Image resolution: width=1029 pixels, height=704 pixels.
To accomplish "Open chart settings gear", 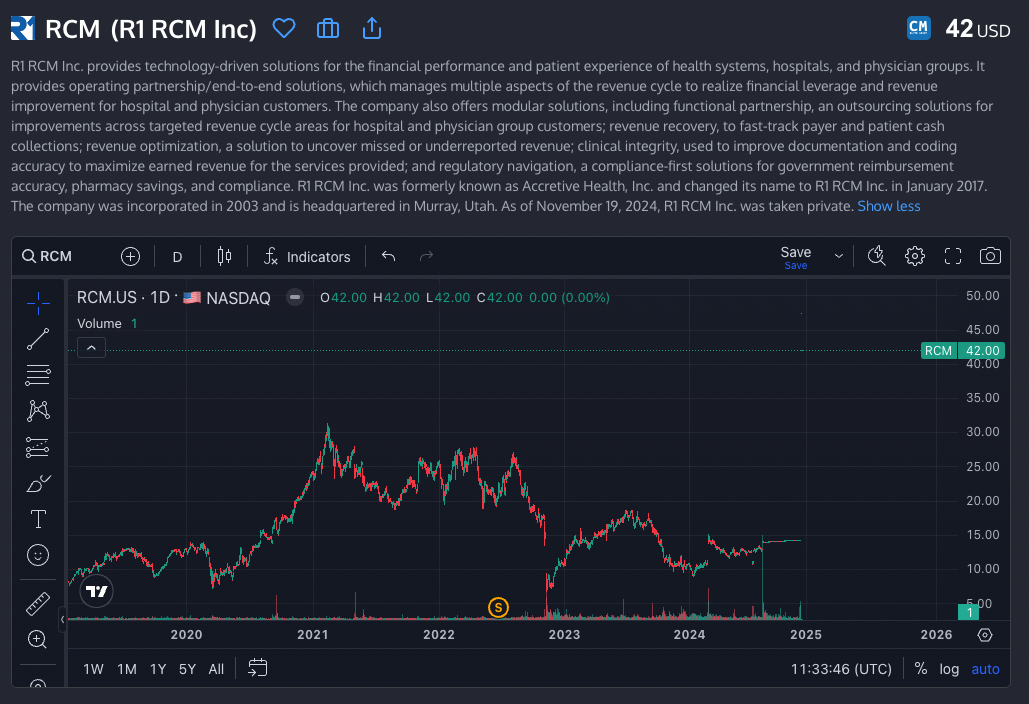I will click(x=915, y=256).
